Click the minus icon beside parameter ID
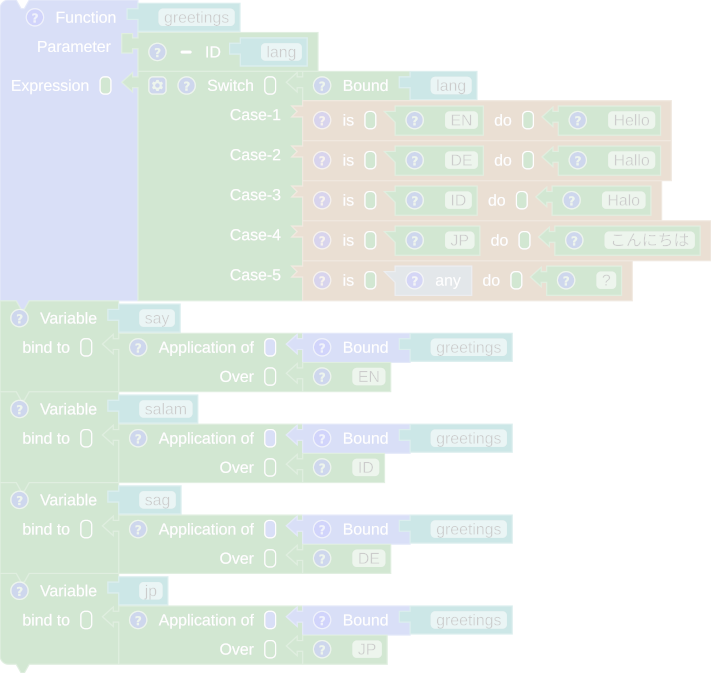Image resolution: width=711 pixels, height=673 pixels. point(185,51)
